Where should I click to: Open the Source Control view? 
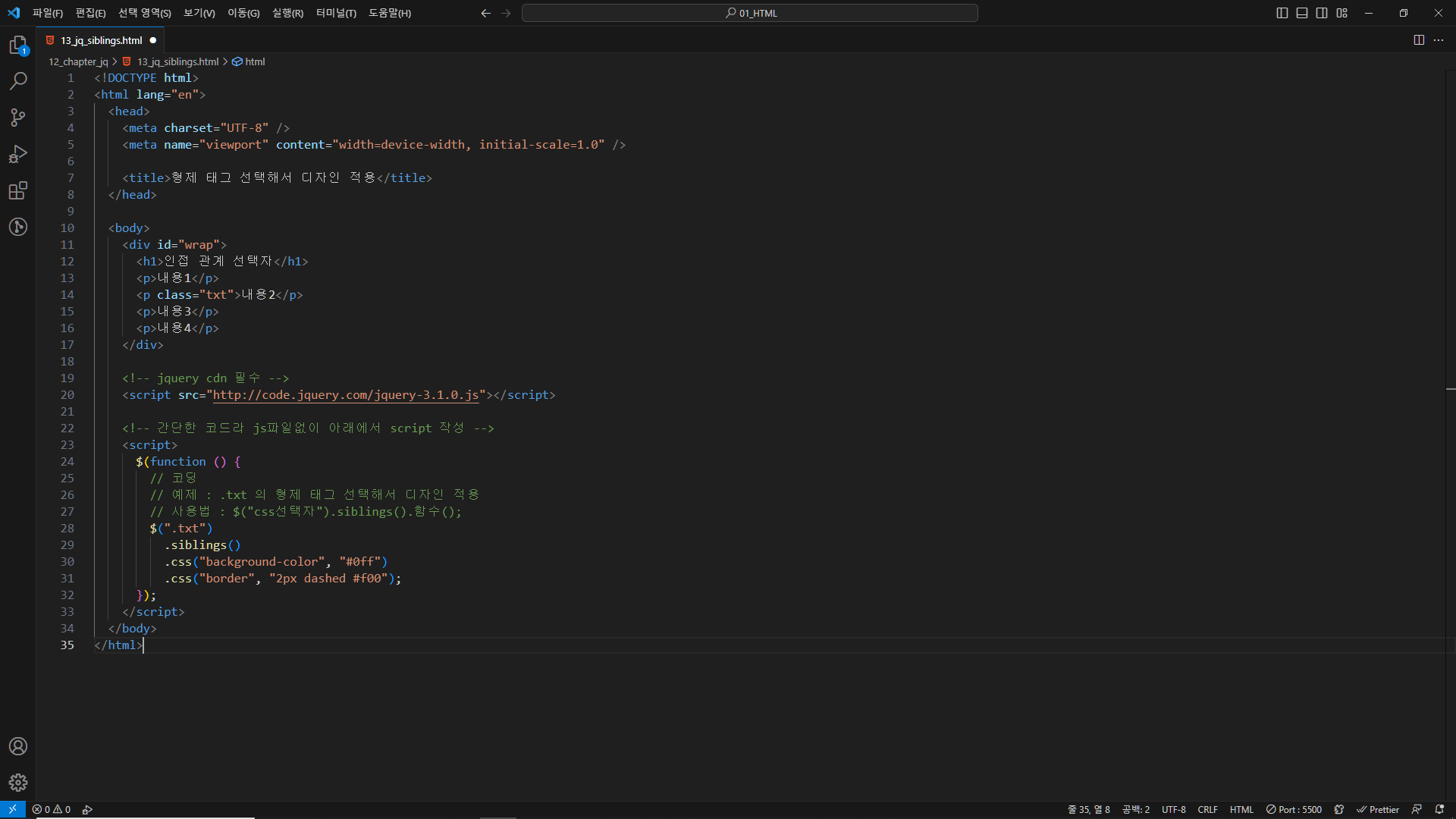click(18, 118)
